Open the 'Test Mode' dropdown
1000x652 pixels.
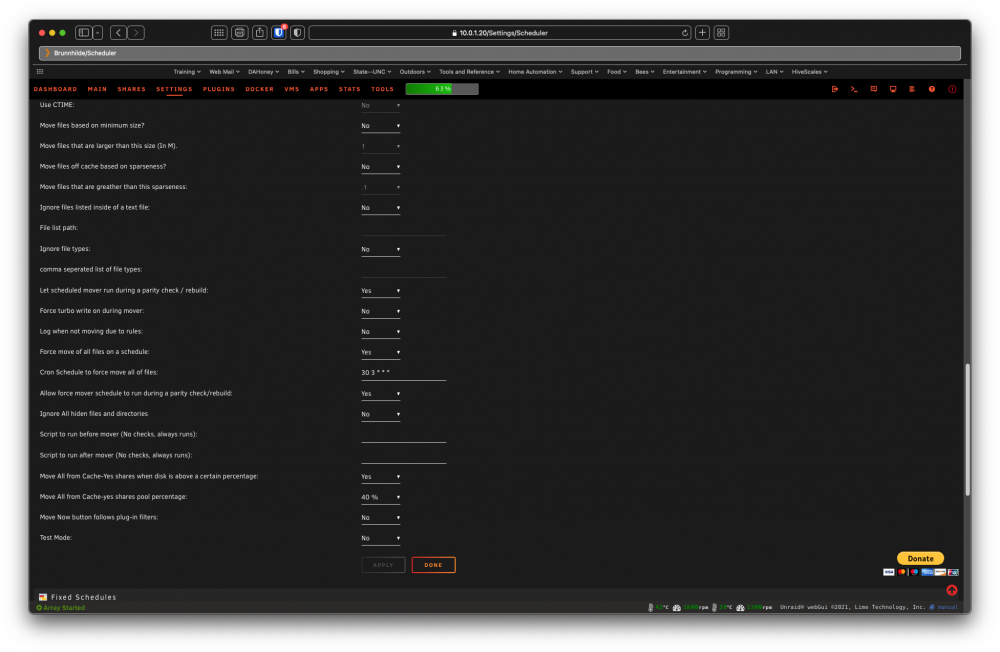(381, 538)
